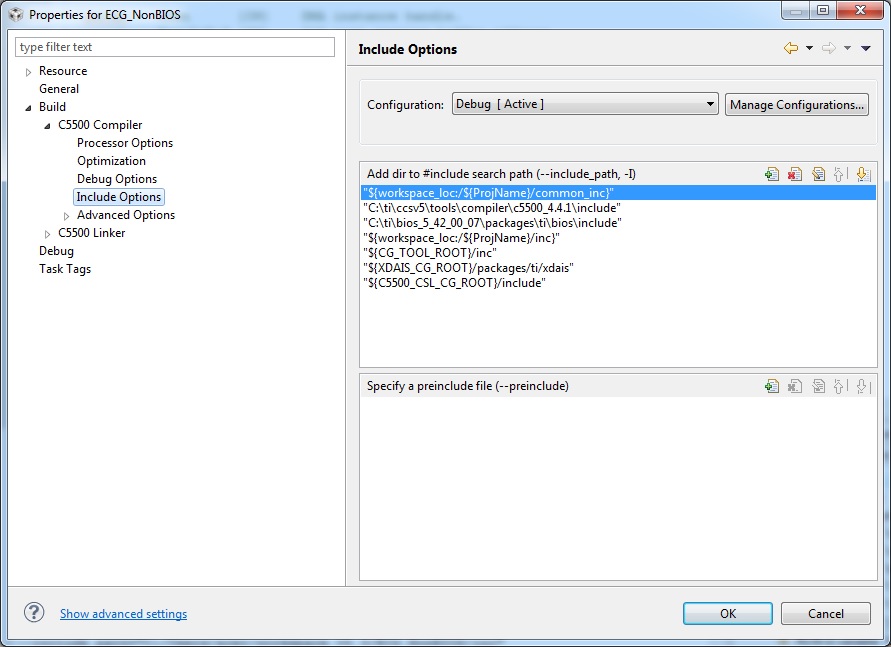The width and height of the screenshot is (891, 647).
Task: Select c5500_4.4.1\include path entry
Action: pos(618,208)
